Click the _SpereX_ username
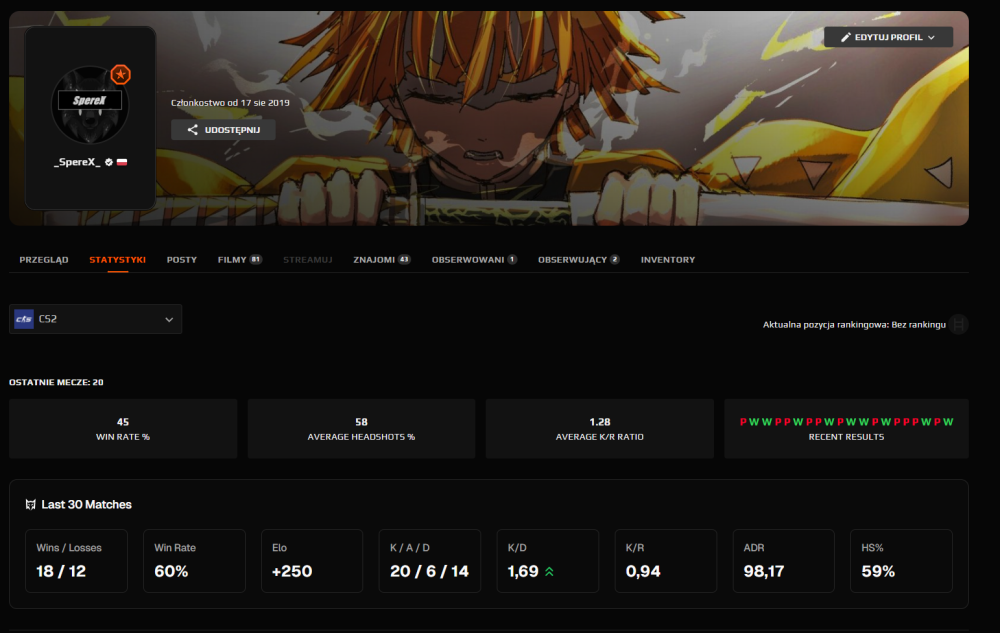This screenshot has height=633, width=1000. pos(77,162)
